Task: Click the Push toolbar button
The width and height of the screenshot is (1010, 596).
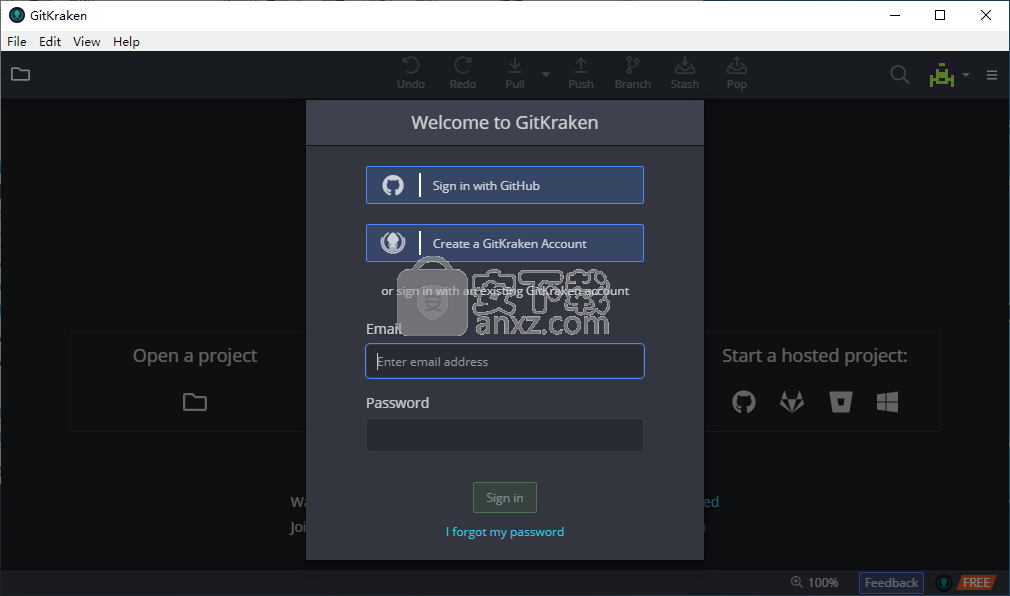Action: coord(580,73)
